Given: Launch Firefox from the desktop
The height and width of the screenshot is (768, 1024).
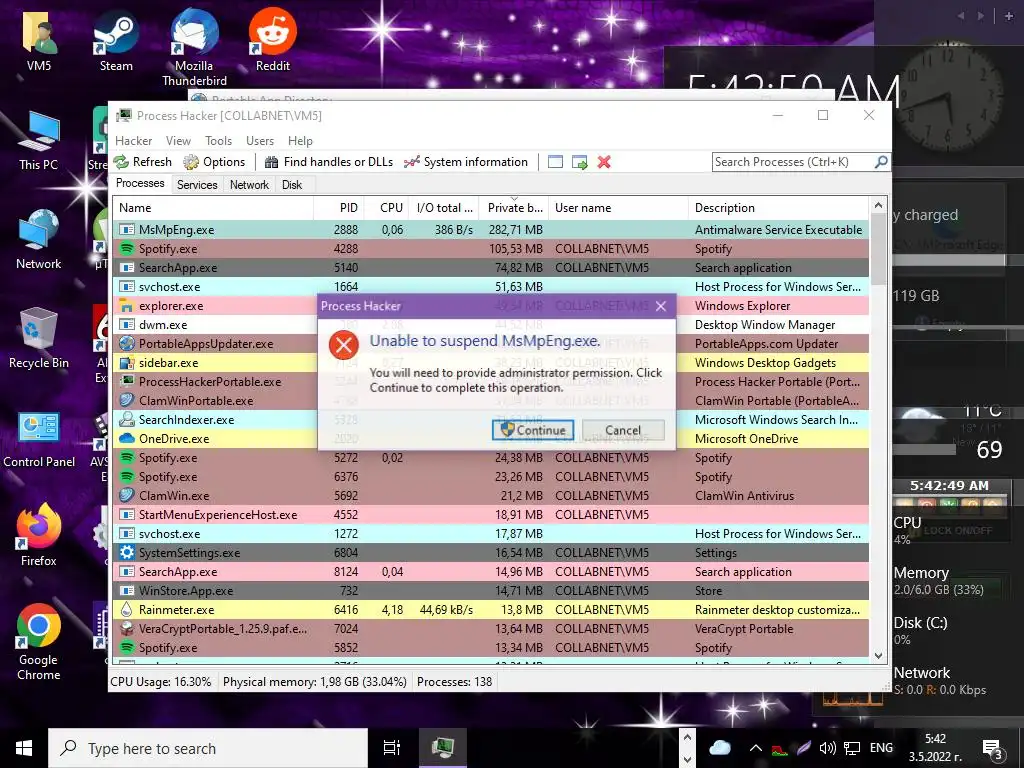Looking at the screenshot, I should 39,536.
